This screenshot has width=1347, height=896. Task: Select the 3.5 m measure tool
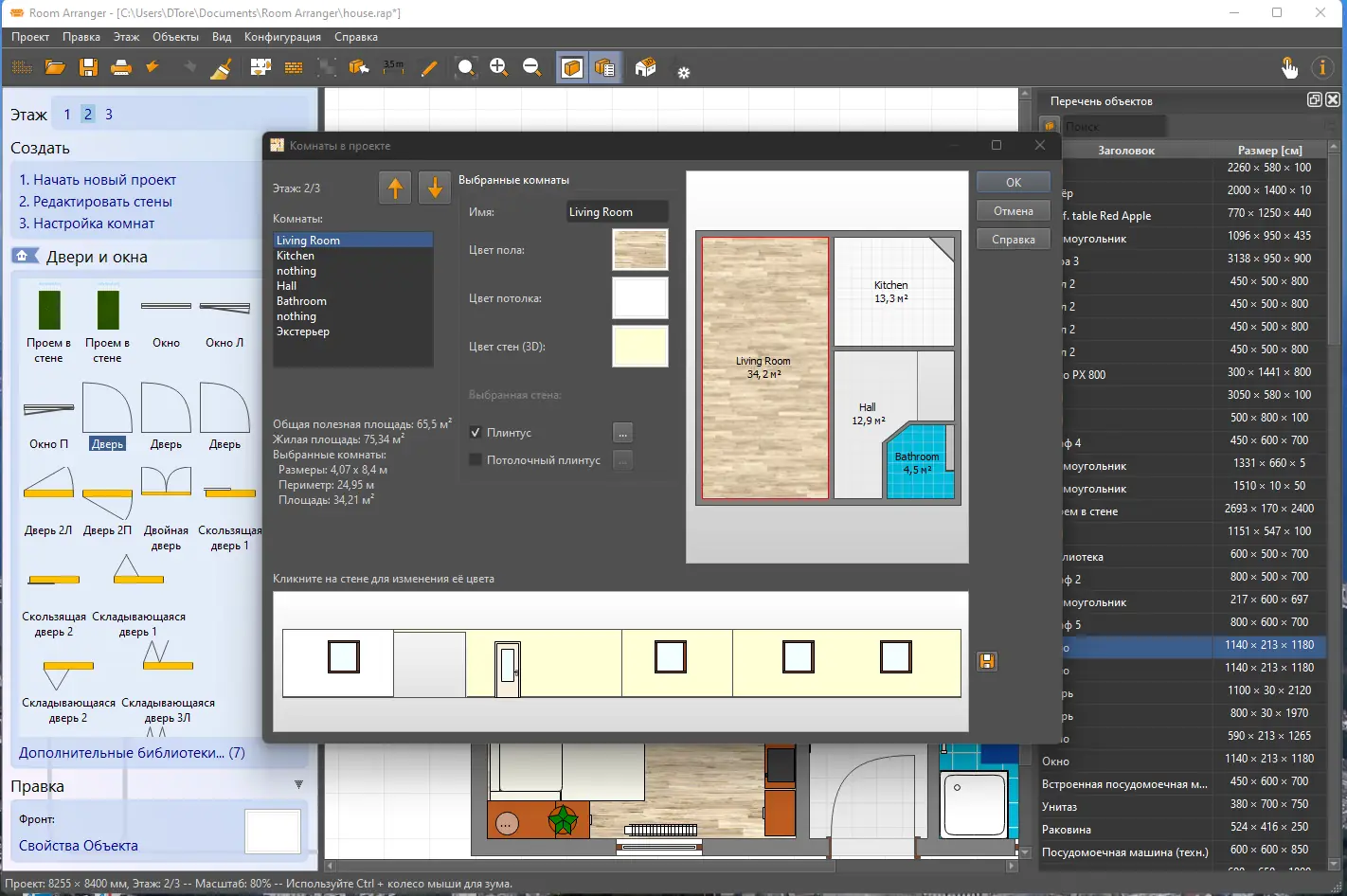pyautogui.click(x=393, y=67)
